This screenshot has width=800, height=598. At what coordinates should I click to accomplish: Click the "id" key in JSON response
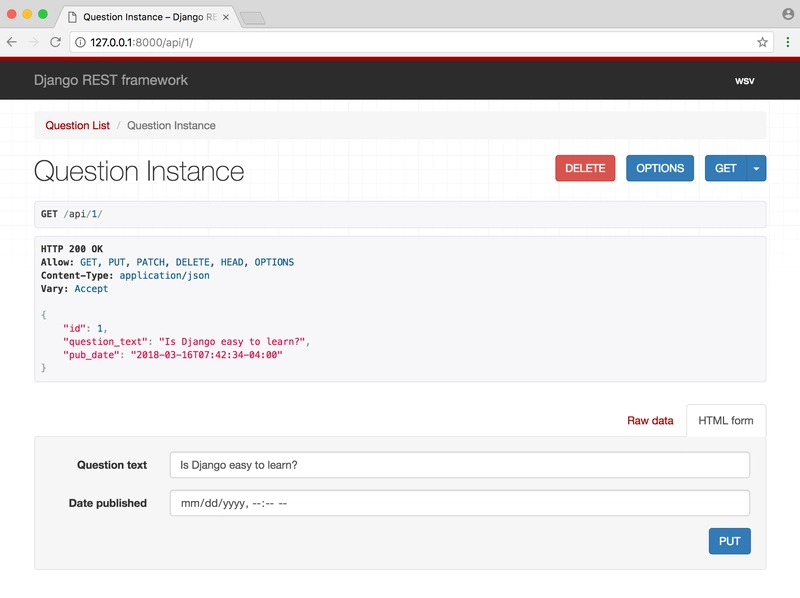[74, 328]
